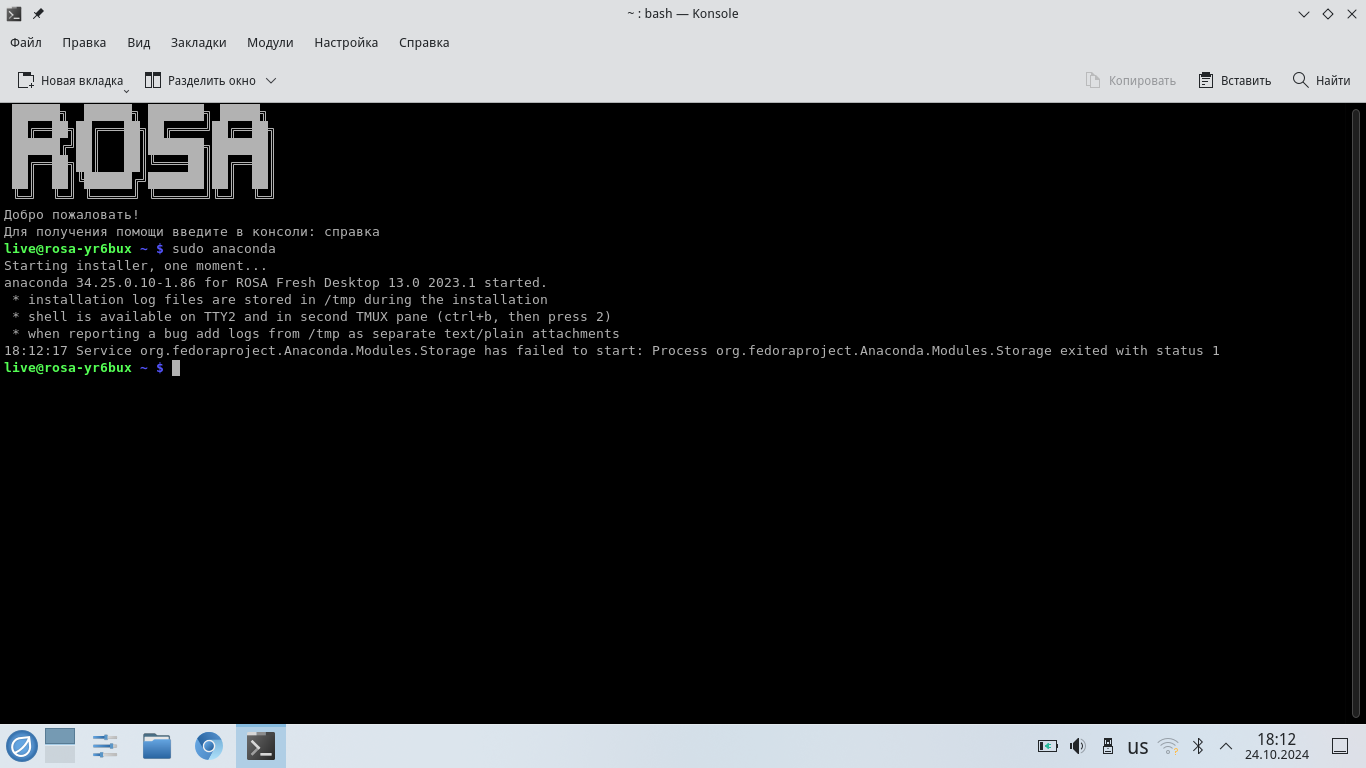Click the 'sudo anaconda' command text
The image size is (1366, 768).
coord(224,249)
